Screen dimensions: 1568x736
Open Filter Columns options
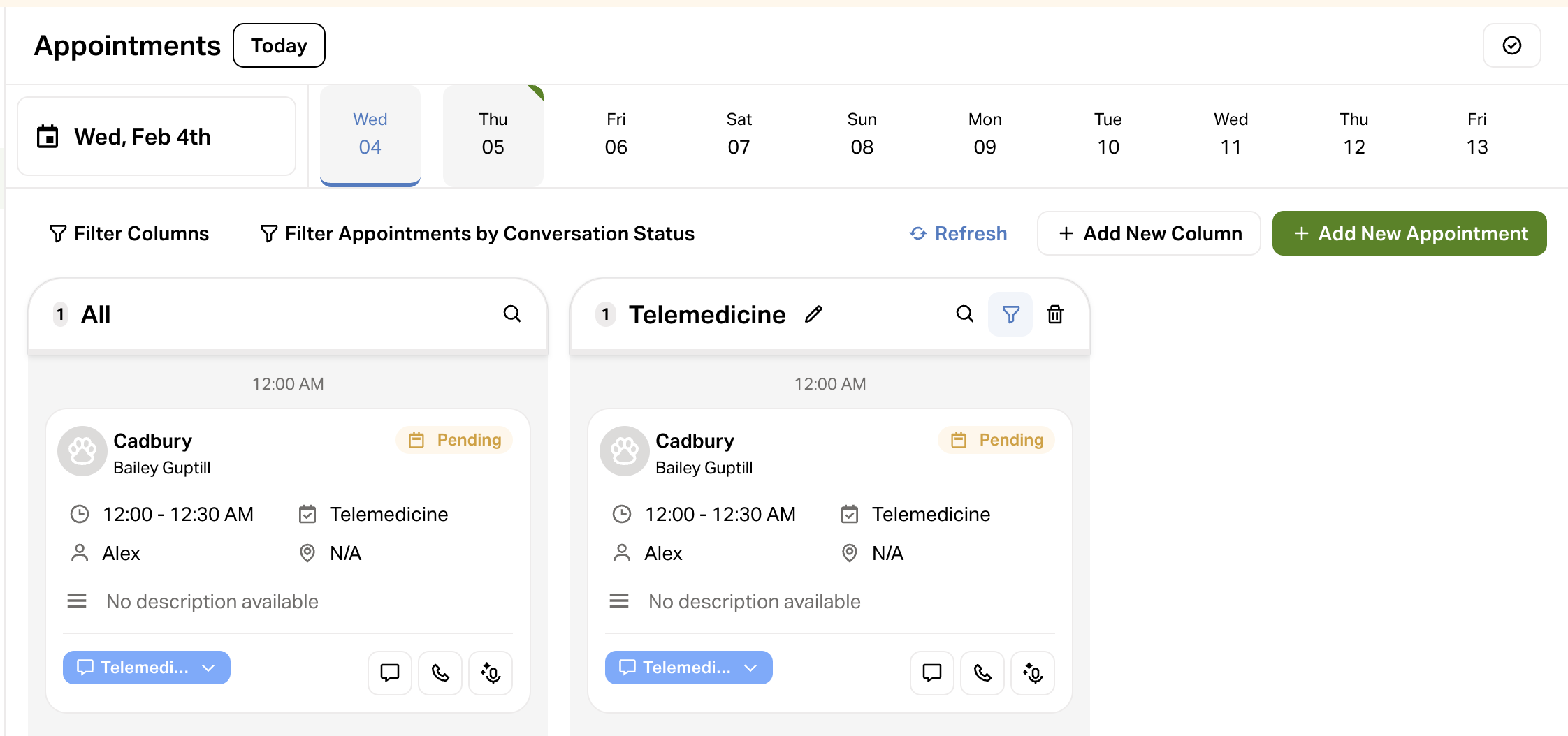tap(129, 233)
